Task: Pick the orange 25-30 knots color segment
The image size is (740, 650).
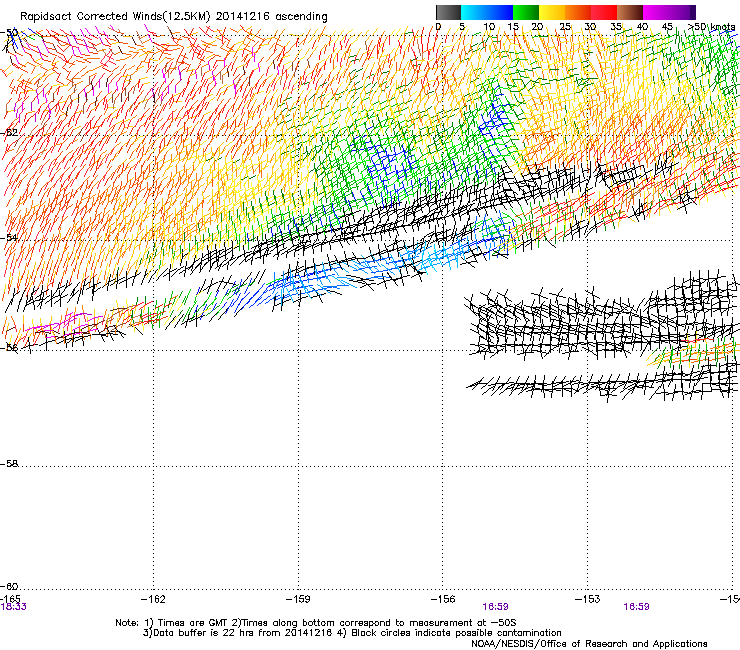Action: tap(578, 12)
